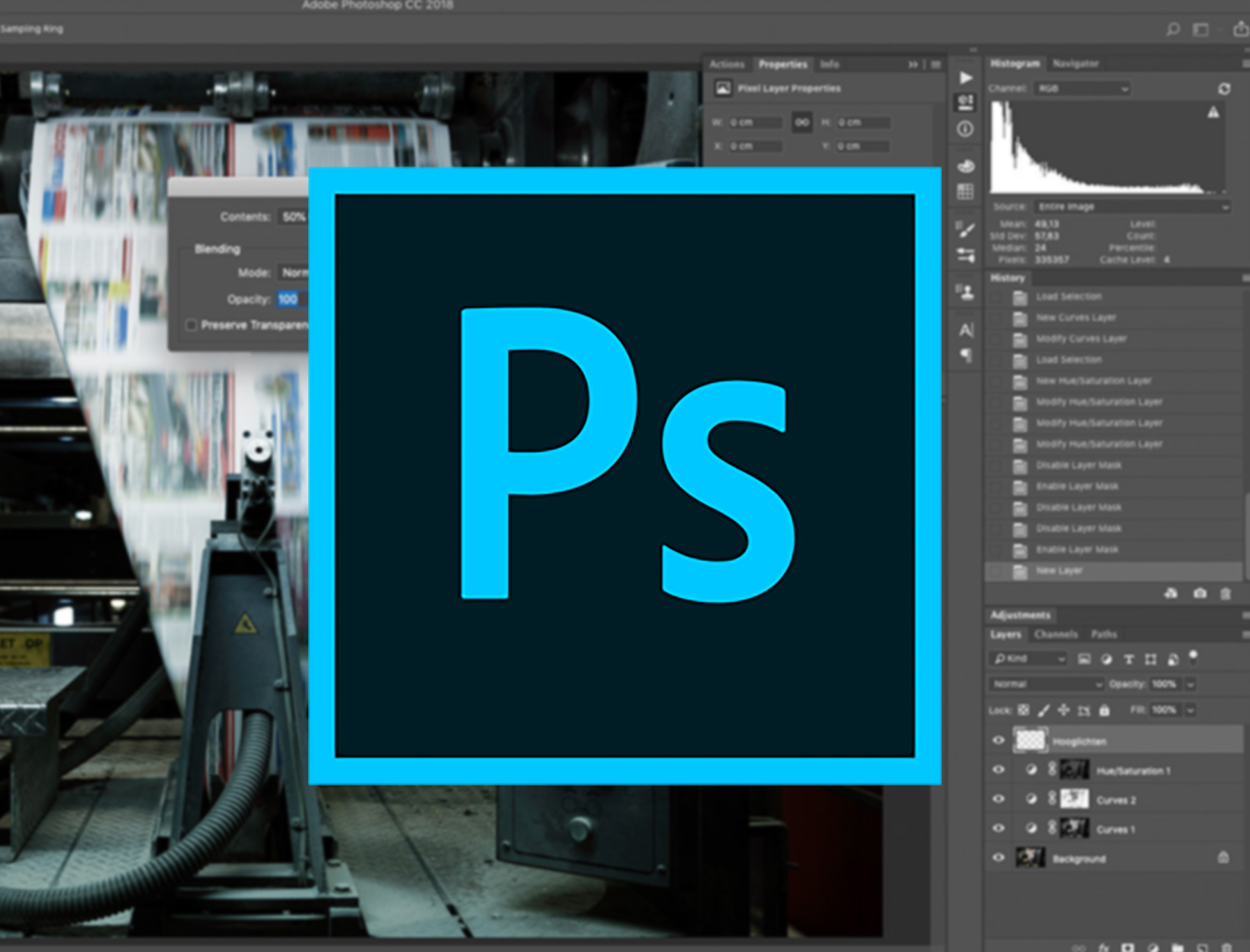1250x952 pixels.
Task: Switch to the Info tab
Action: (x=830, y=65)
